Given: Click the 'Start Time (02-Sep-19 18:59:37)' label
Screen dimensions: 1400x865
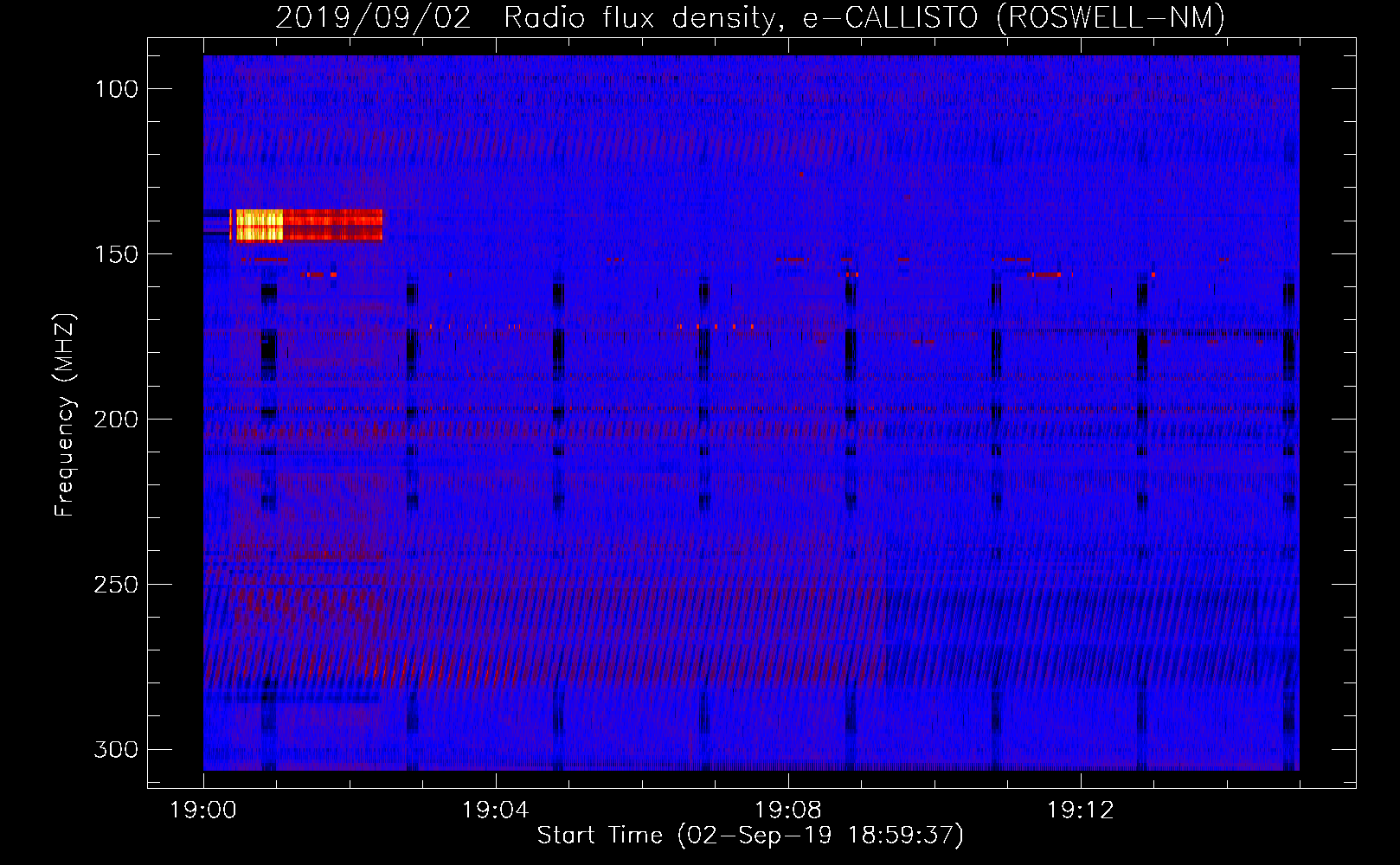Looking at the screenshot, I should [750, 836].
